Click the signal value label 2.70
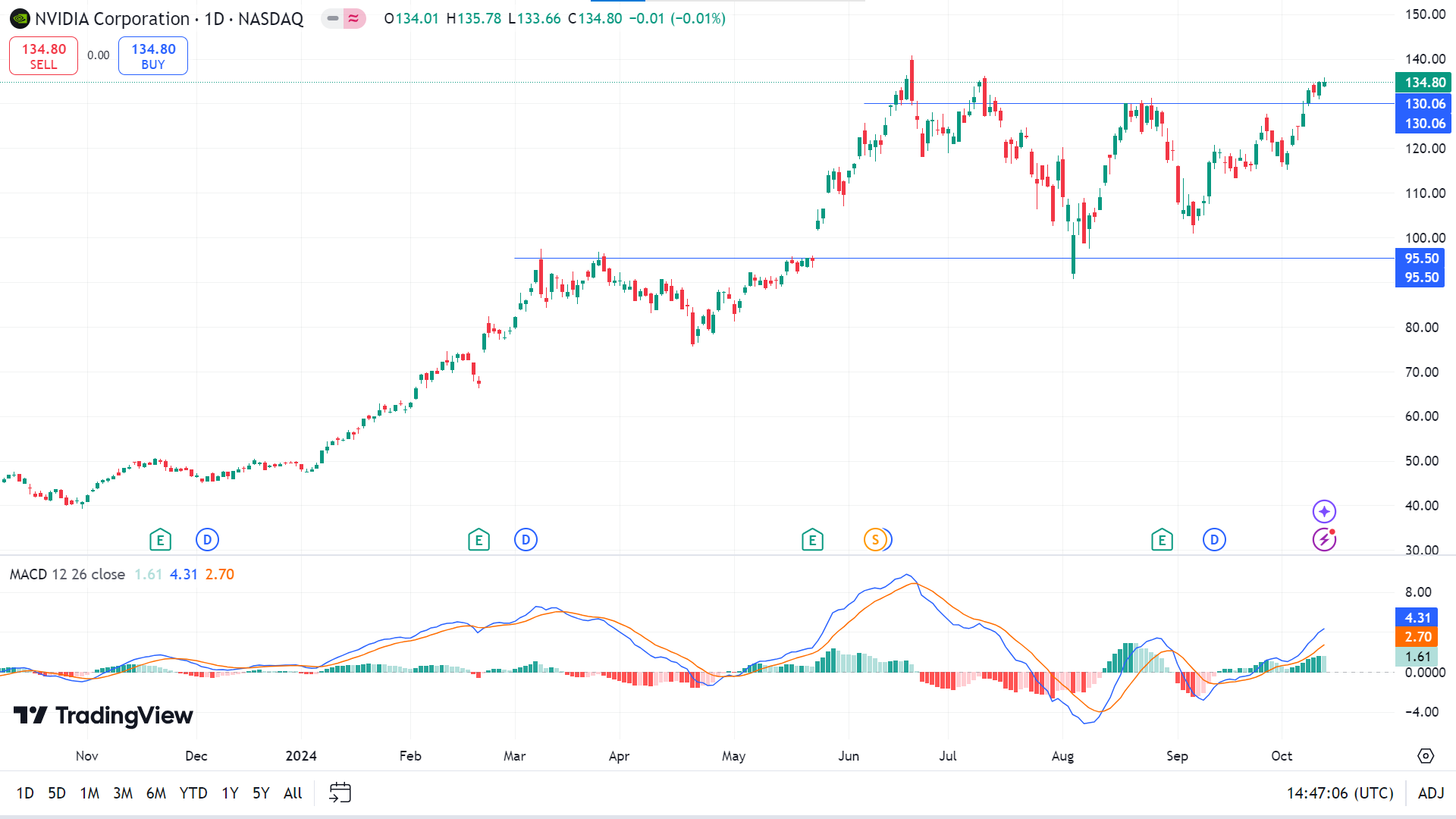The width and height of the screenshot is (1456, 819). tap(1417, 637)
